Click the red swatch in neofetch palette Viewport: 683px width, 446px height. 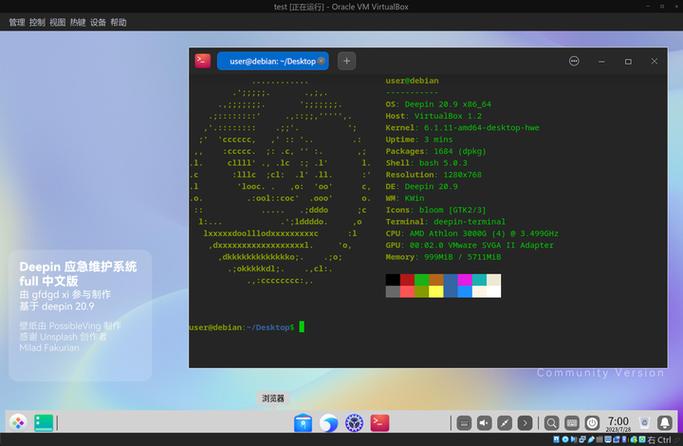[407, 280]
